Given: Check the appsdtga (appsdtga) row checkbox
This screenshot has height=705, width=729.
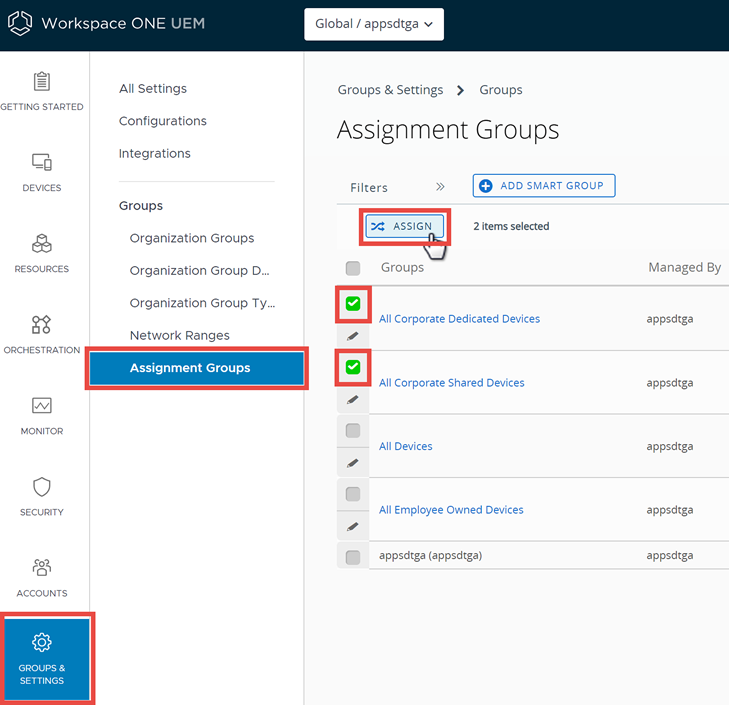Looking at the screenshot, I should tap(353, 557).
